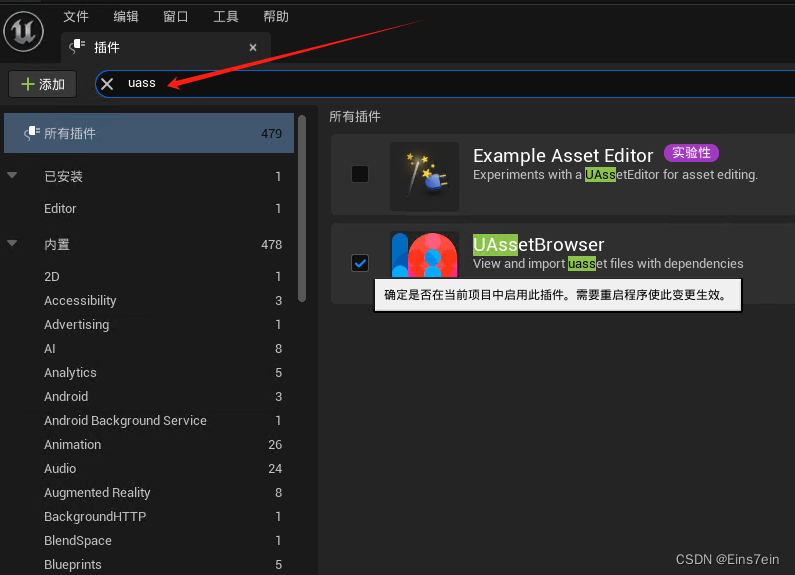Select the Accessibility category
The width and height of the screenshot is (795, 575).
point(149,301)
